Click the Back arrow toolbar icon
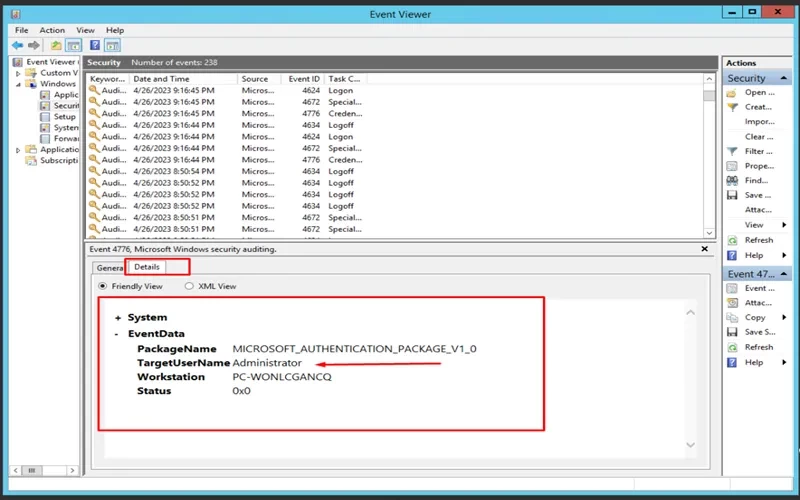The image size is (800, 500). click(17, 45)
